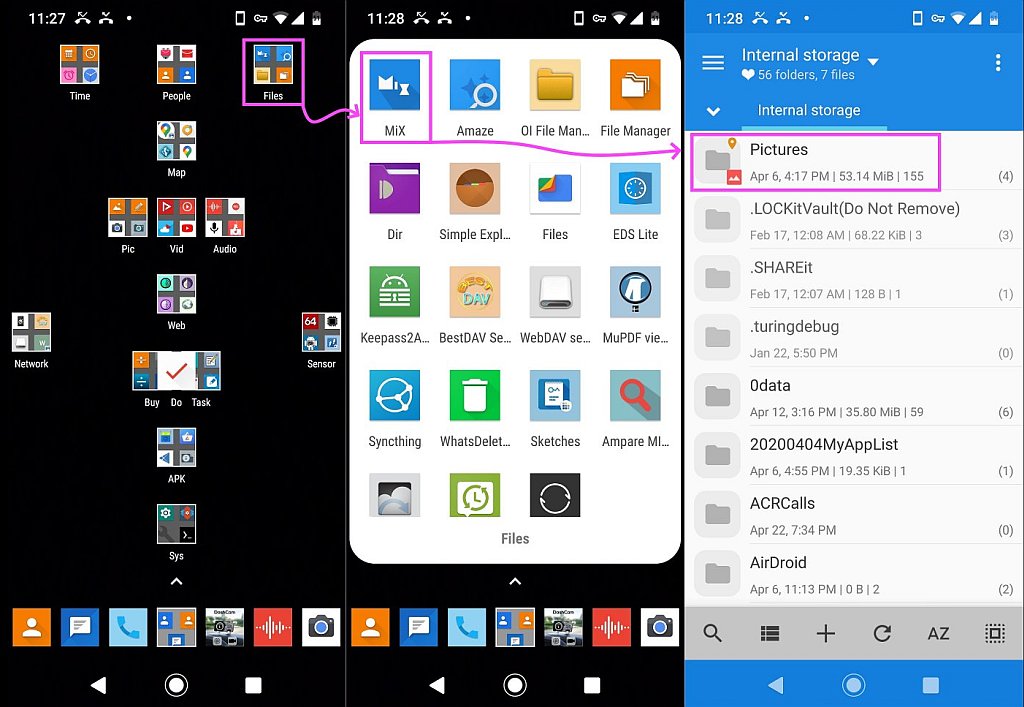This screenshot has width=1024, height=707.
Task: Launch the Dir app
Action: coord(394,189)
